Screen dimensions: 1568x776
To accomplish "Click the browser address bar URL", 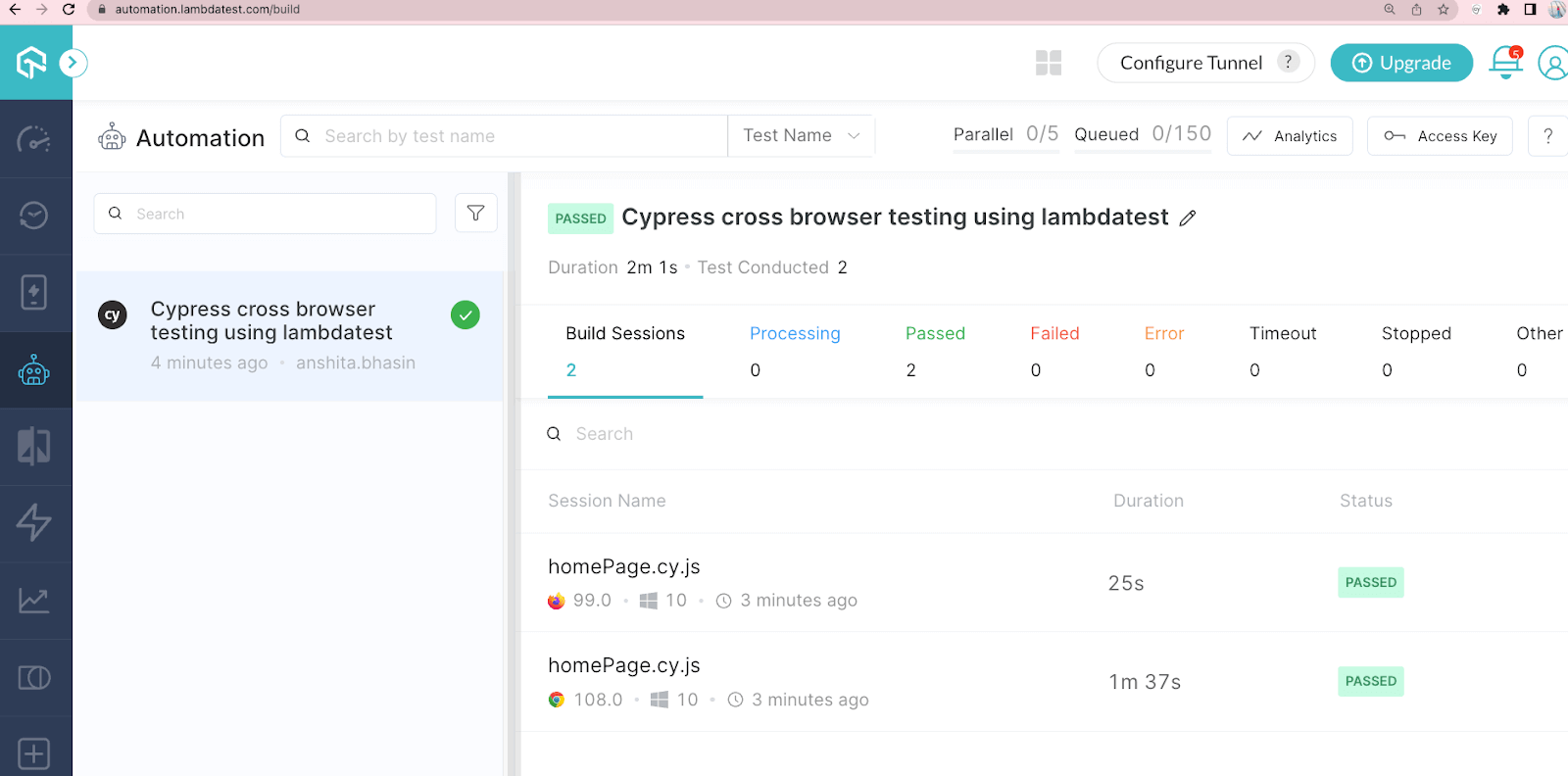I will pos(208,9).
